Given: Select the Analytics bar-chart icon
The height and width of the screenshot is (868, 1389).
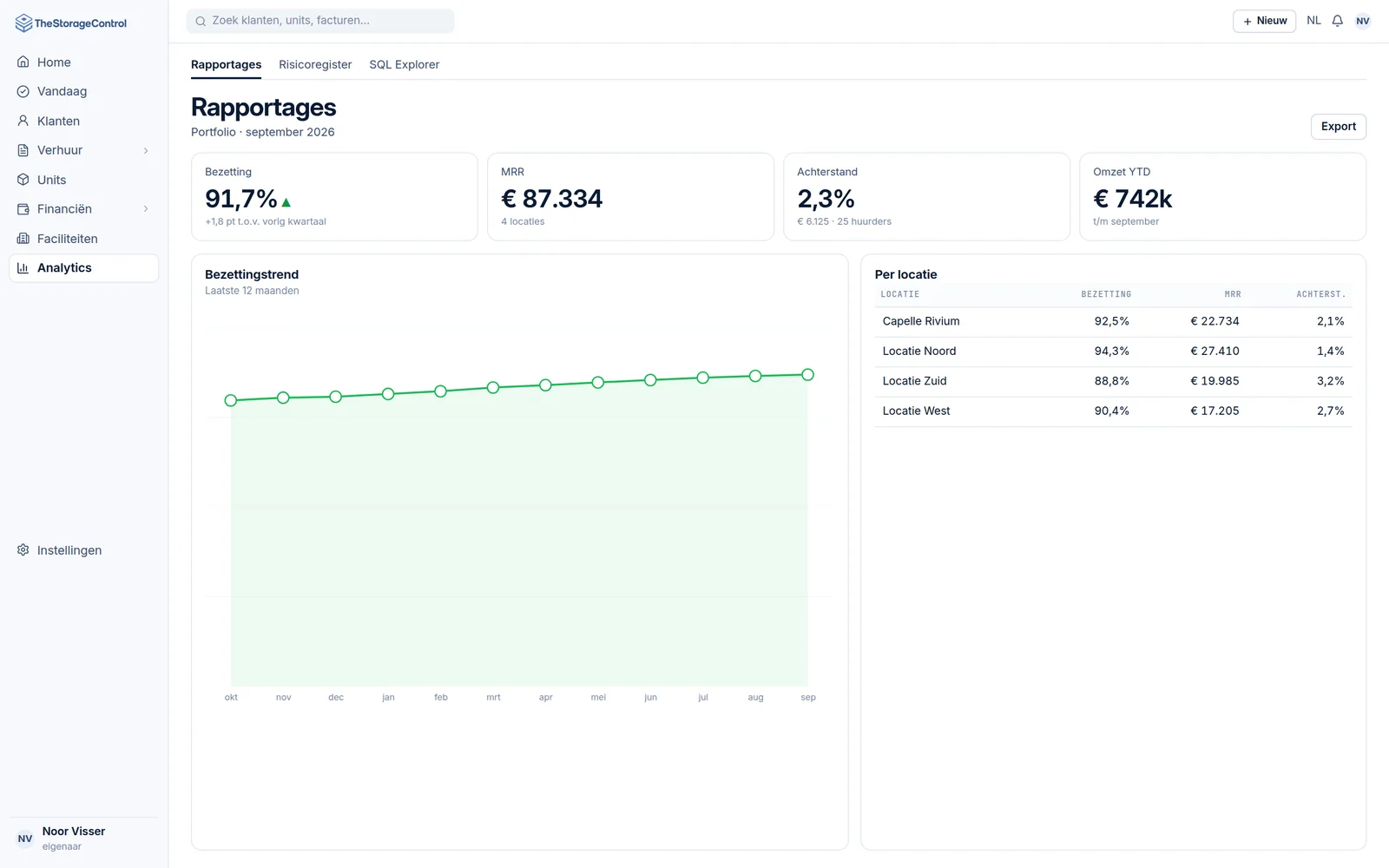Looking at the screenshot, I should (23, 268).
